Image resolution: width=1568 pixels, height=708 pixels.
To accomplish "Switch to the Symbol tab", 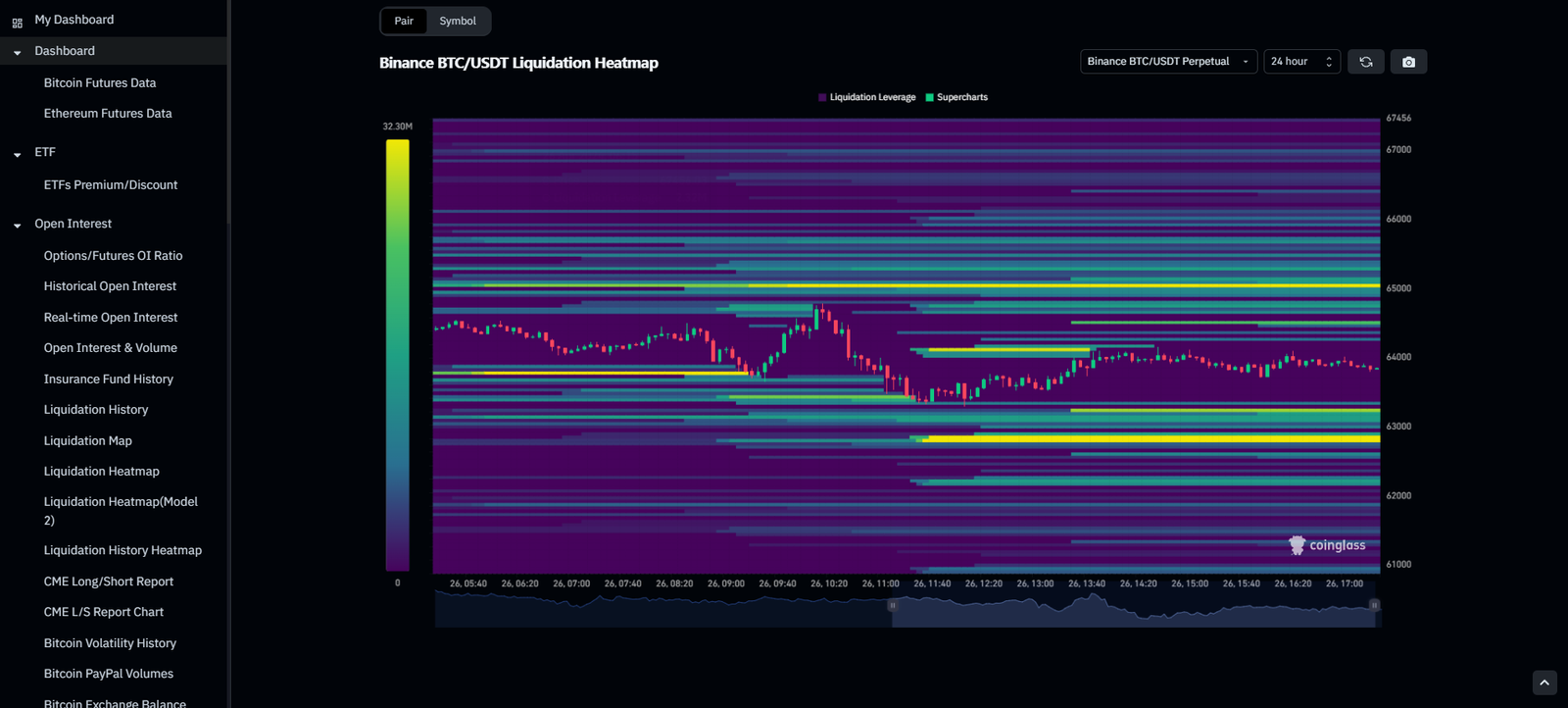I will (458, 21).
